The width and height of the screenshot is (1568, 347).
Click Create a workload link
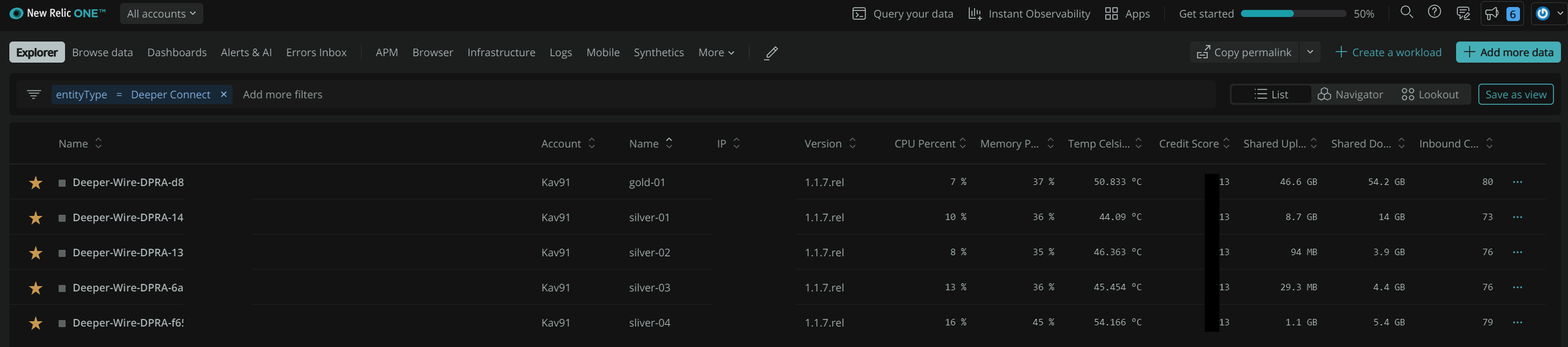pyautogui.click(x=1388, y=52)
